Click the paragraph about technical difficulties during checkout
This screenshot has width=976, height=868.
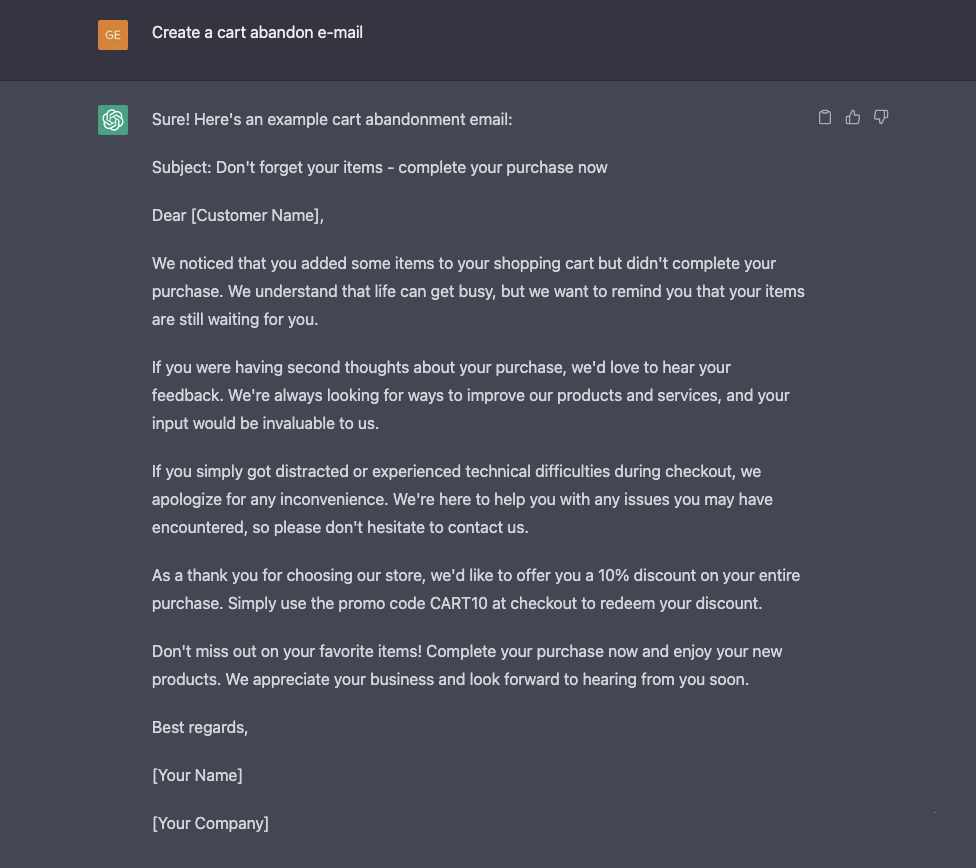pyautogui.click(x=462, y=499)
